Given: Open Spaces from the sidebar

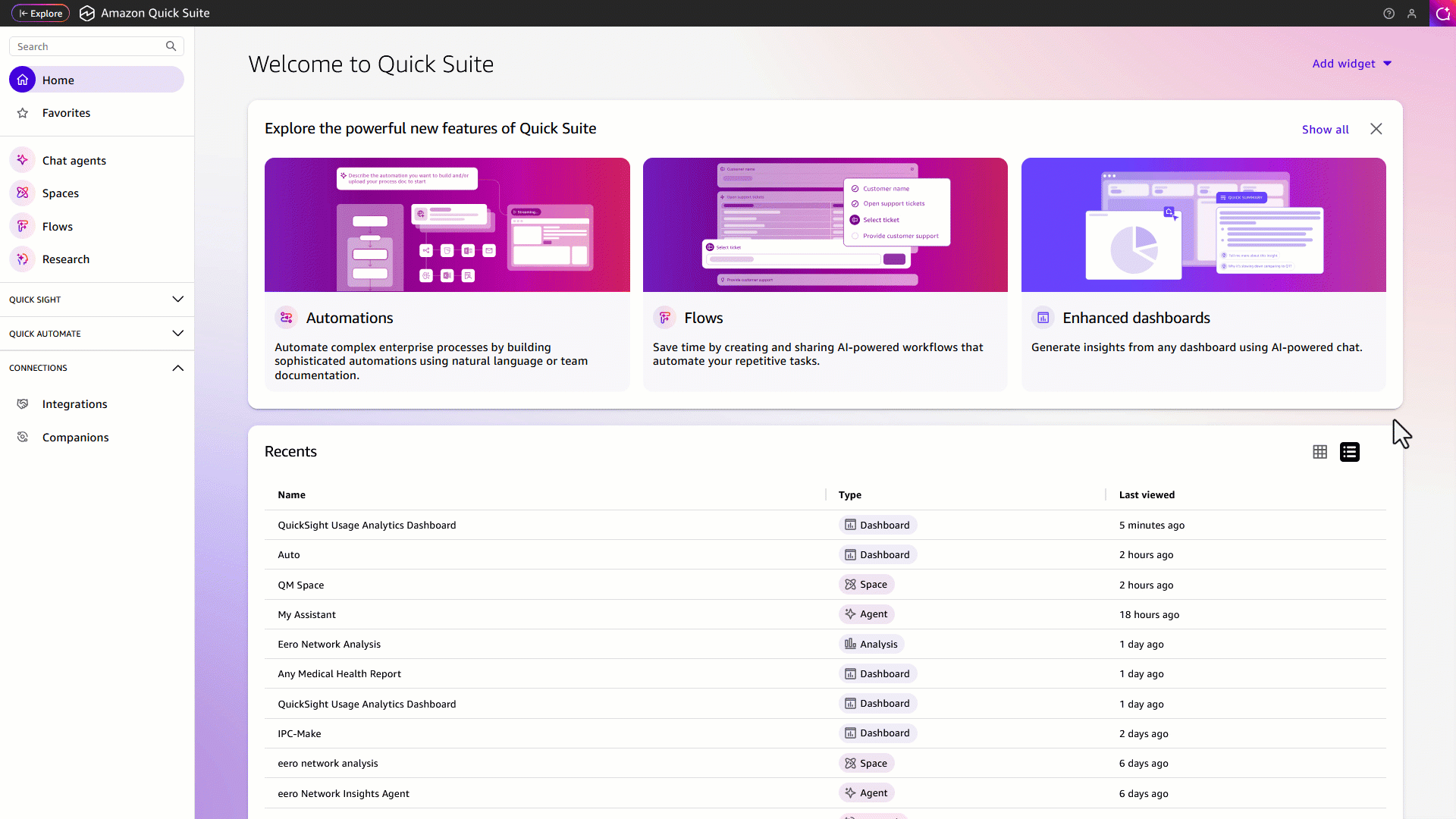Looking at the screenshot, I should (x=61, y=193).
